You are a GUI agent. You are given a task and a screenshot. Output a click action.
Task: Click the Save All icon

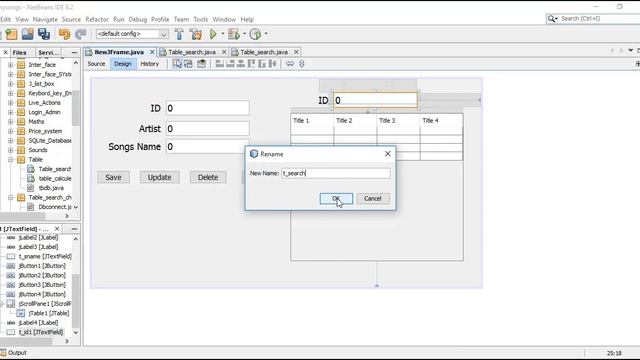44,34
